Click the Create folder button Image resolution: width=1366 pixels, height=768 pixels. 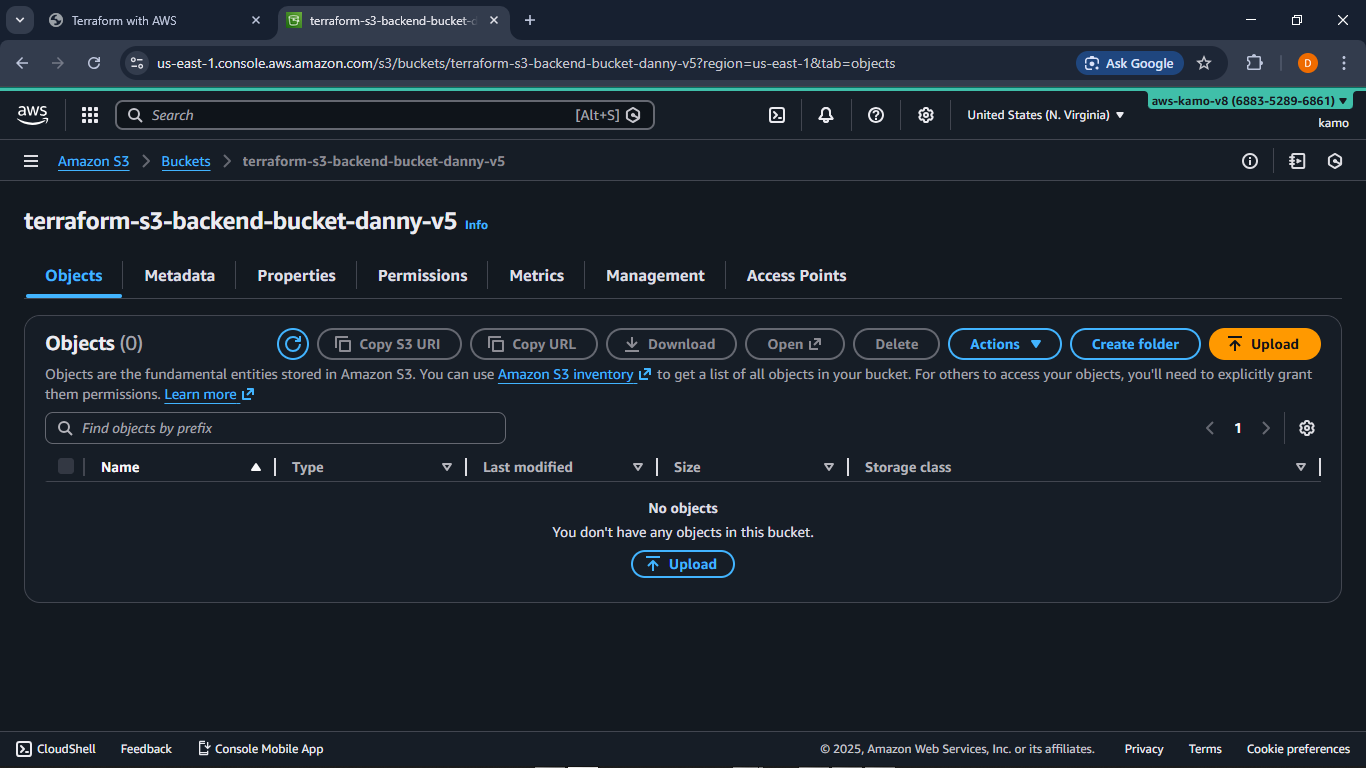pos(1135,344)
